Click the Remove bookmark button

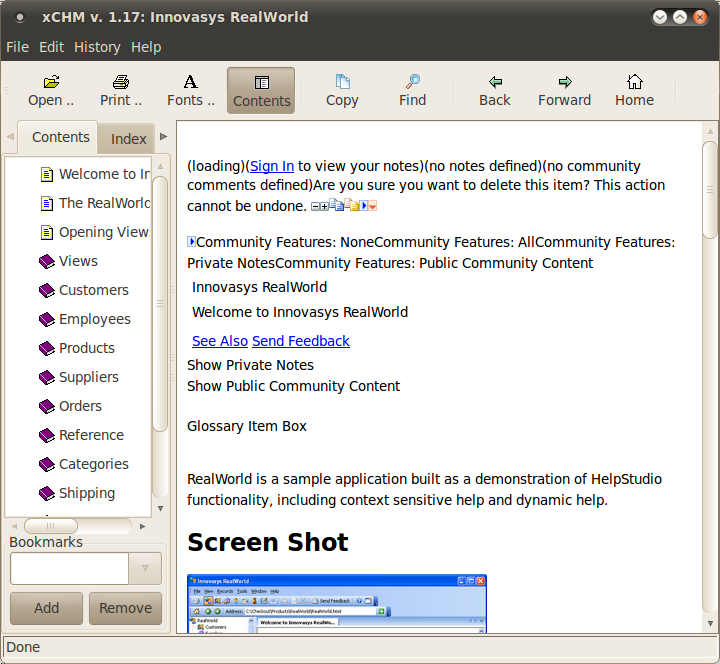pos(125,608)
